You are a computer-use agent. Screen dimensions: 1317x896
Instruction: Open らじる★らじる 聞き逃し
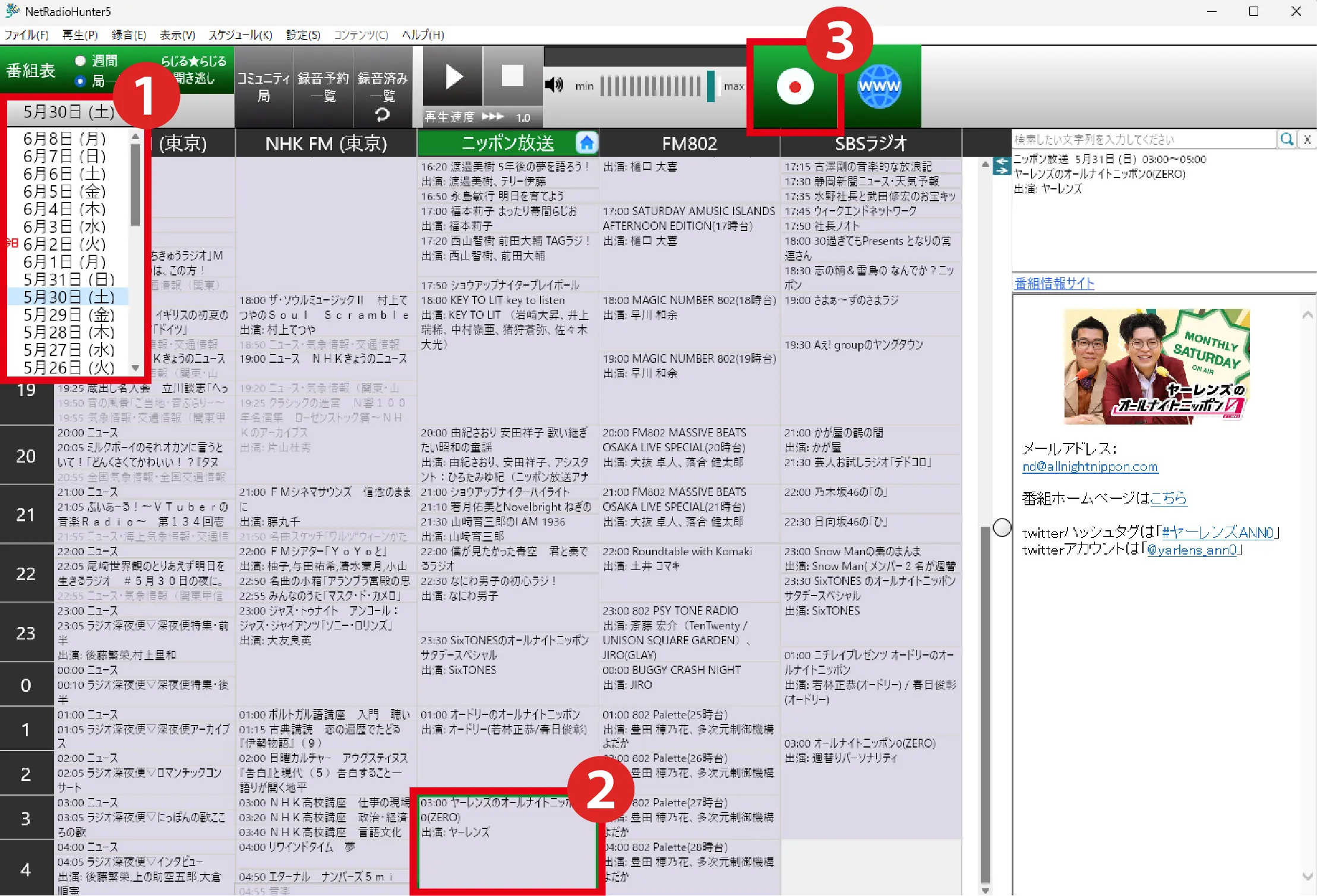pos(194,69)
